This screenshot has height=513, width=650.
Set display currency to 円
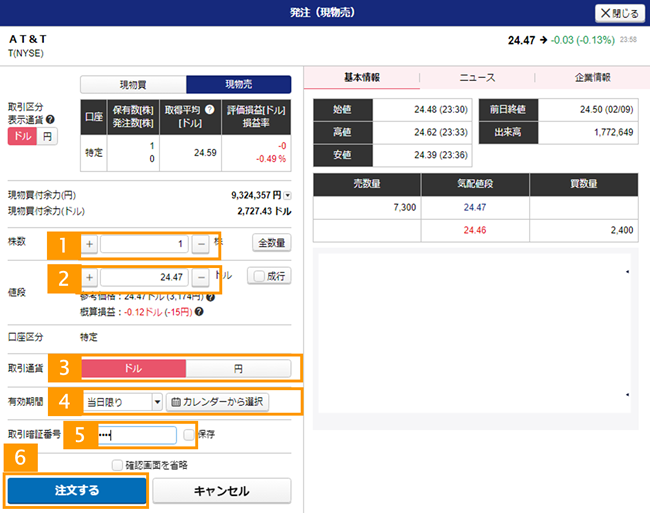pos(47,136)
